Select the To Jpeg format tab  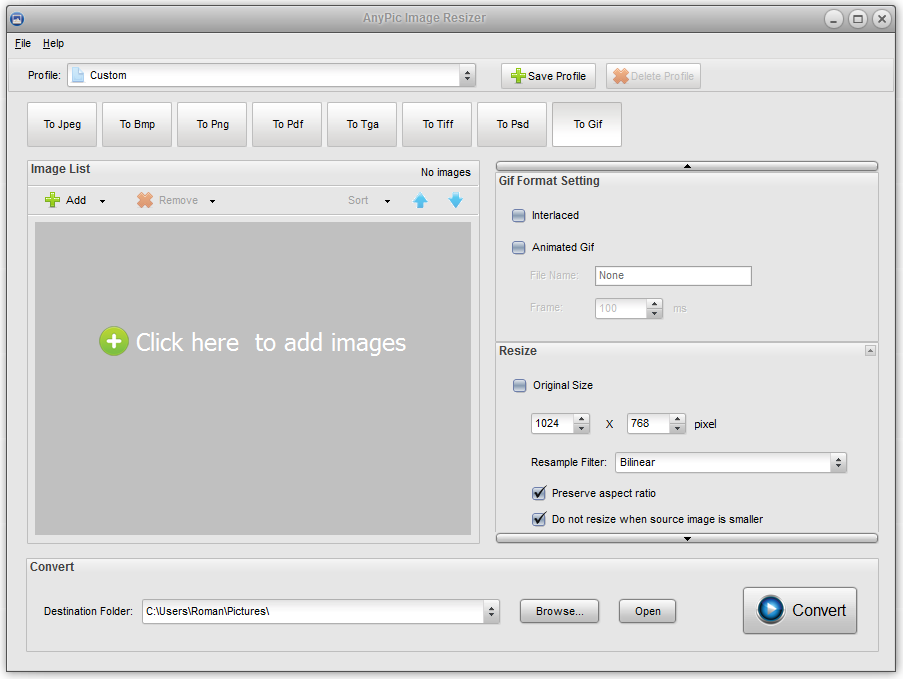coord(62,124)
